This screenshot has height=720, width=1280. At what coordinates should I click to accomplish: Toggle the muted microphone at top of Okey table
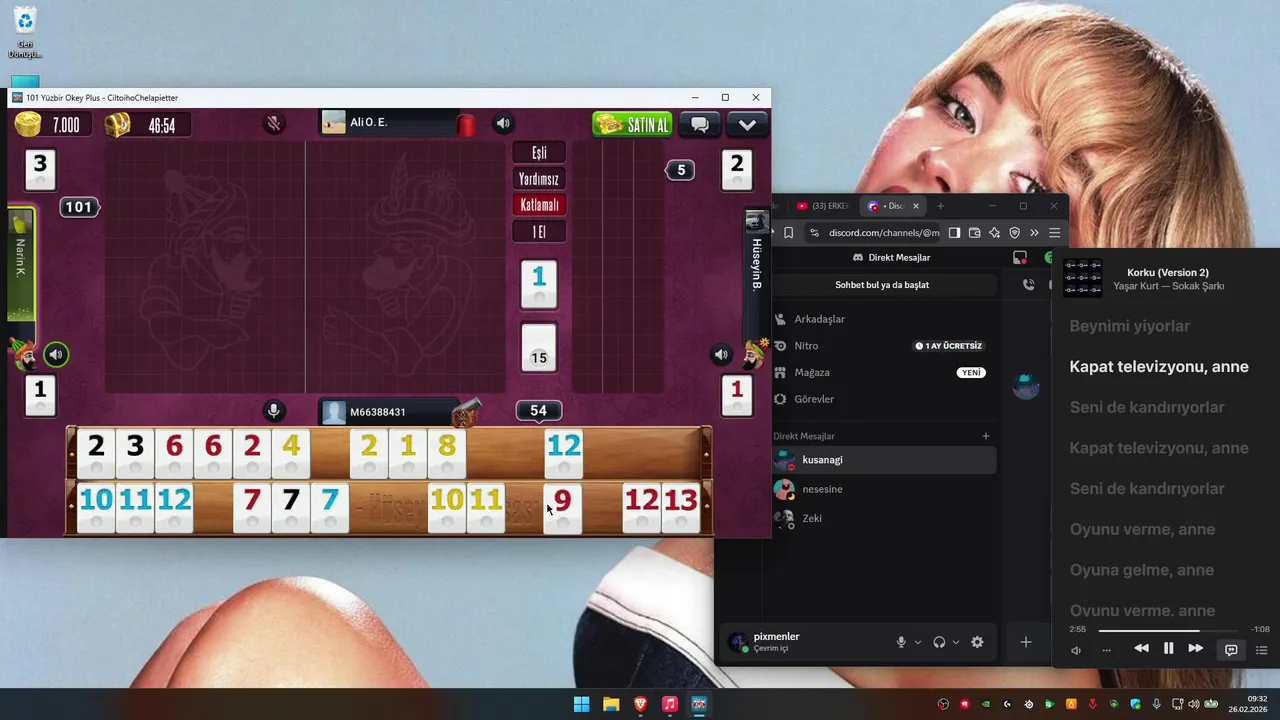(273, 123)
